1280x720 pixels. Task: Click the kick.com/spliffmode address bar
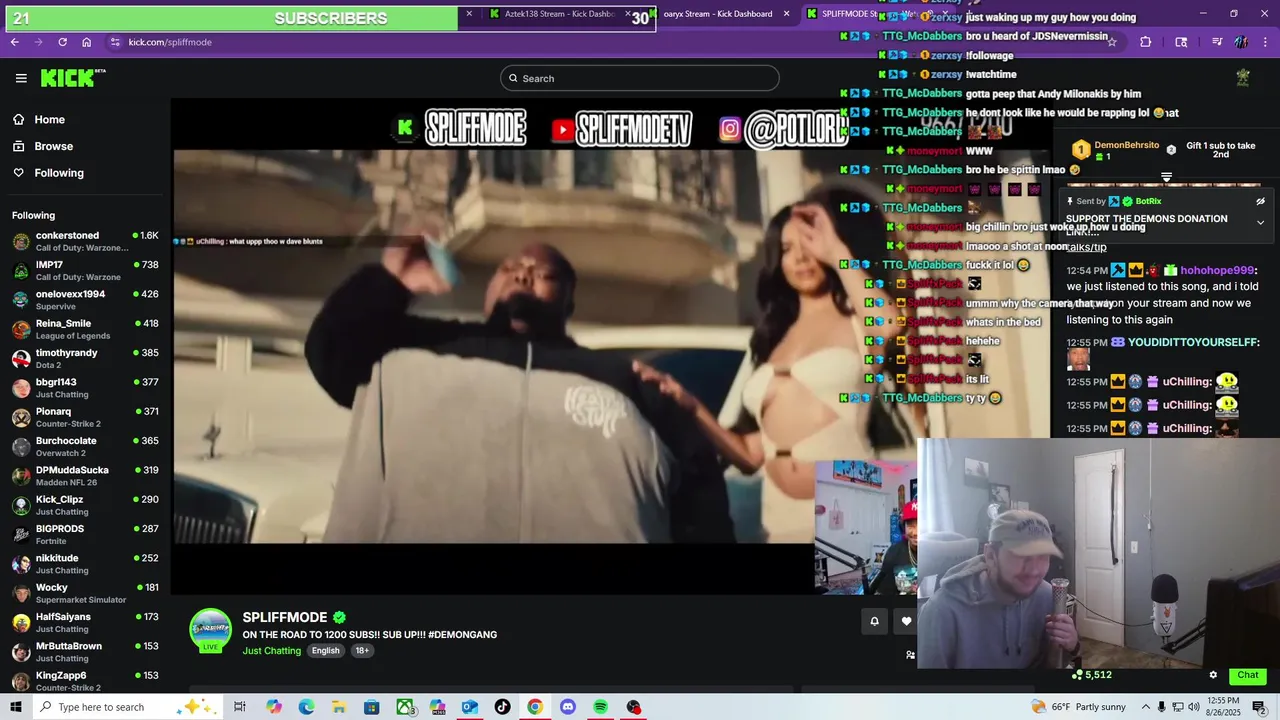[170, 42]
